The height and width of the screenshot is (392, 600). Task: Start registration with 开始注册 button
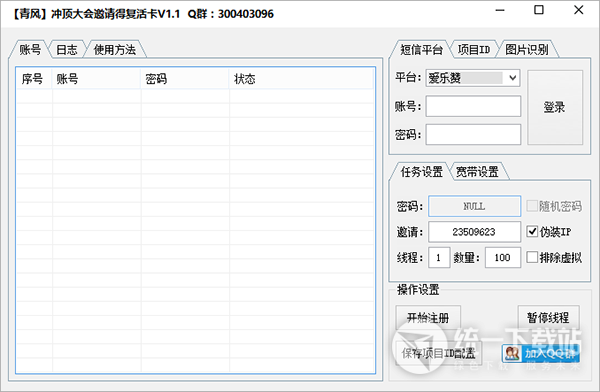click(428, 318)
